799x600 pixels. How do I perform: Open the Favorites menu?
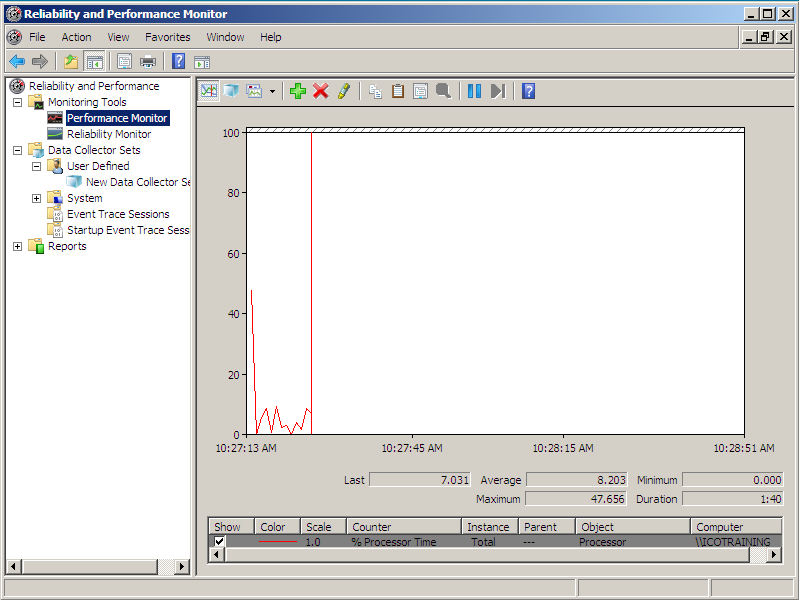point(167,37)
